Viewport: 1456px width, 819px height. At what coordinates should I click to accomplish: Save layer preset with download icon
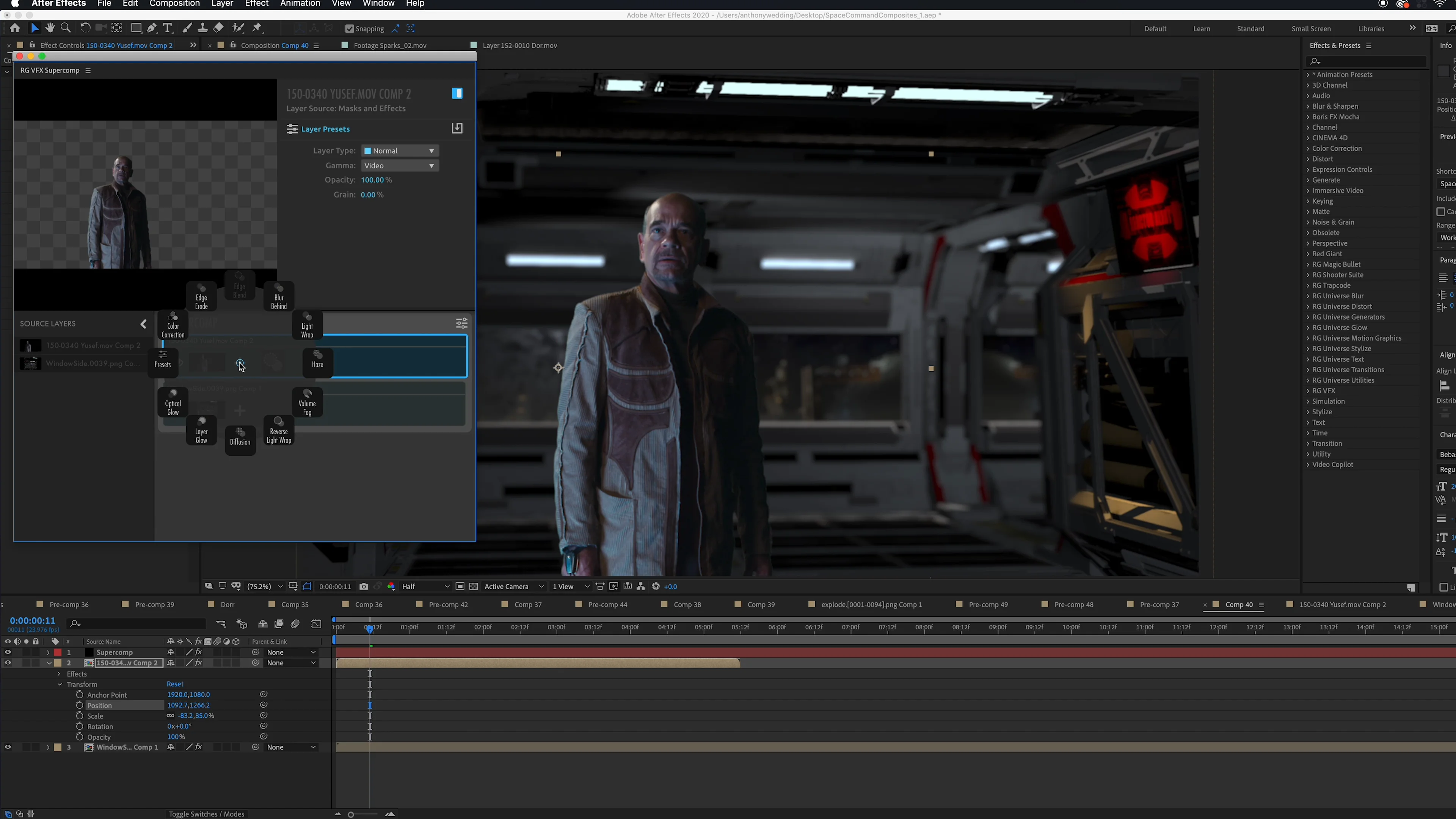click(457, 128)
